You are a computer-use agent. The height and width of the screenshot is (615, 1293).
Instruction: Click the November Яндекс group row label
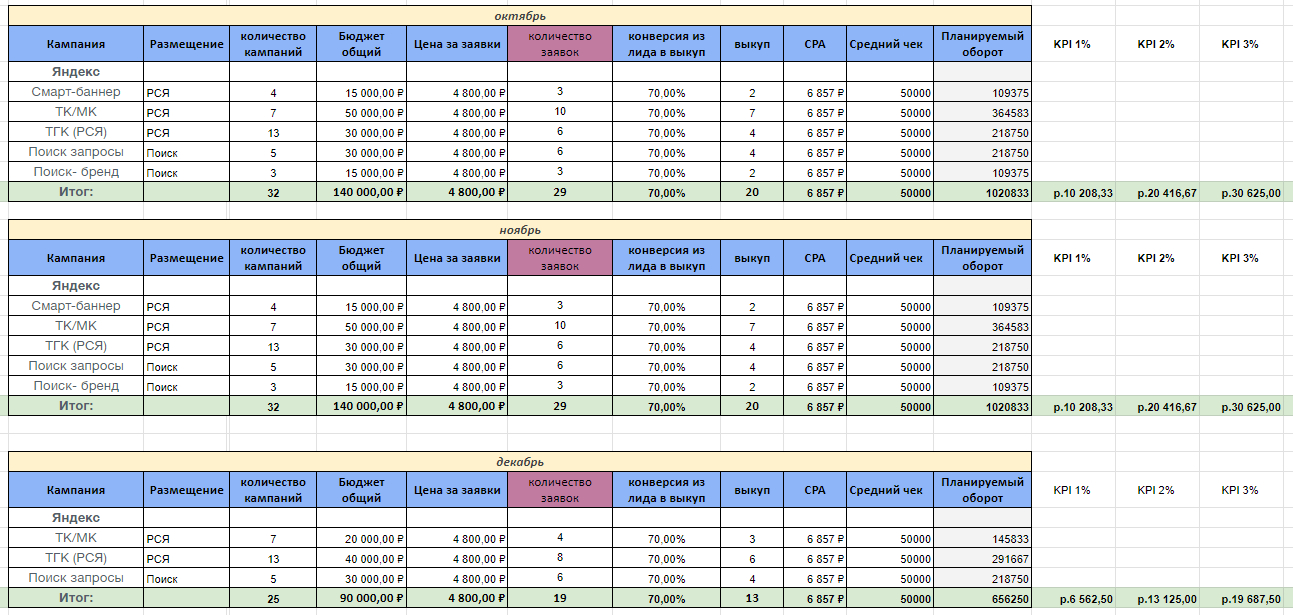(x=76, y=286)
